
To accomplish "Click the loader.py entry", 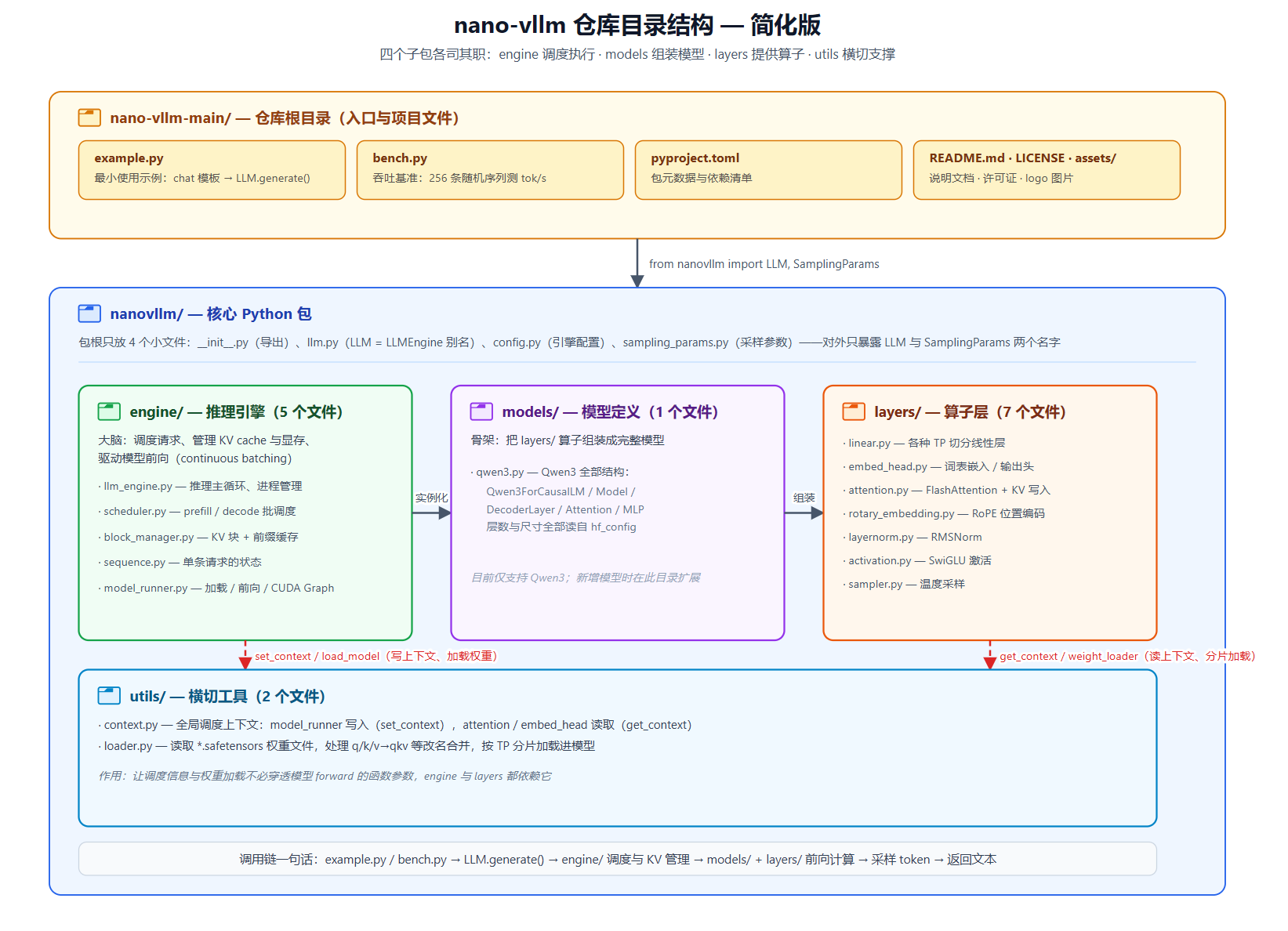I will pos(346,746).
